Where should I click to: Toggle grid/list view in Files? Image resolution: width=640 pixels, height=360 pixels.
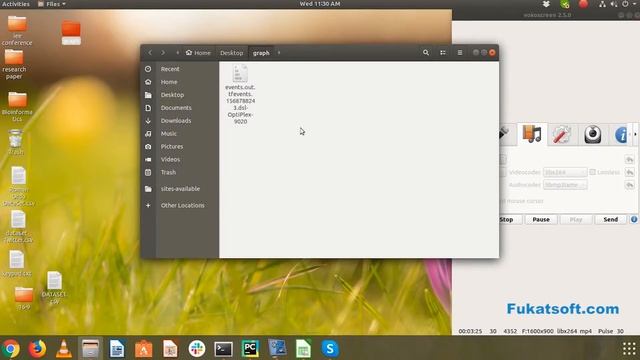coord(443,53)
